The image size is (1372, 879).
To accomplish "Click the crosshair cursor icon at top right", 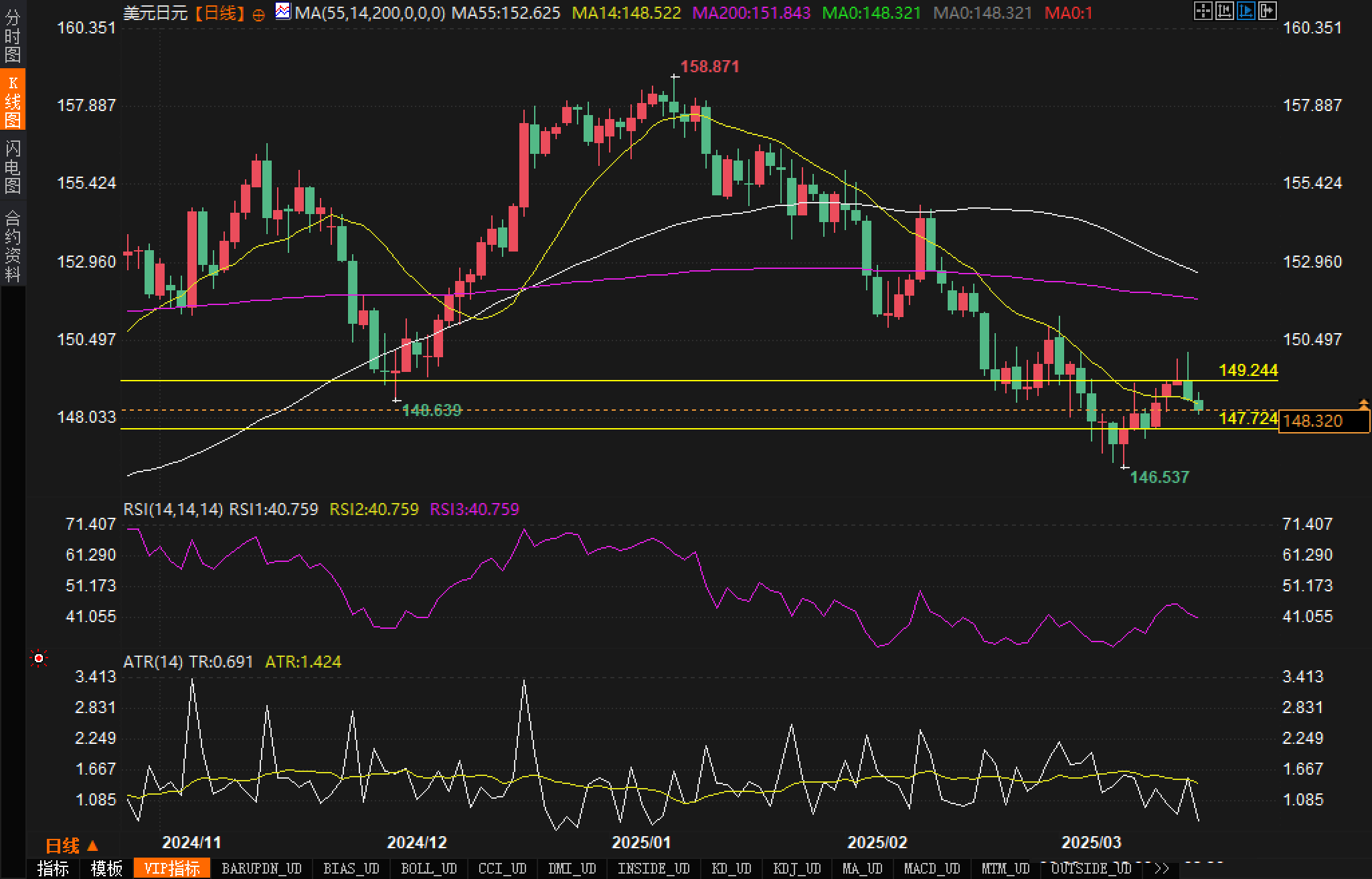I will pos(1203,11).
